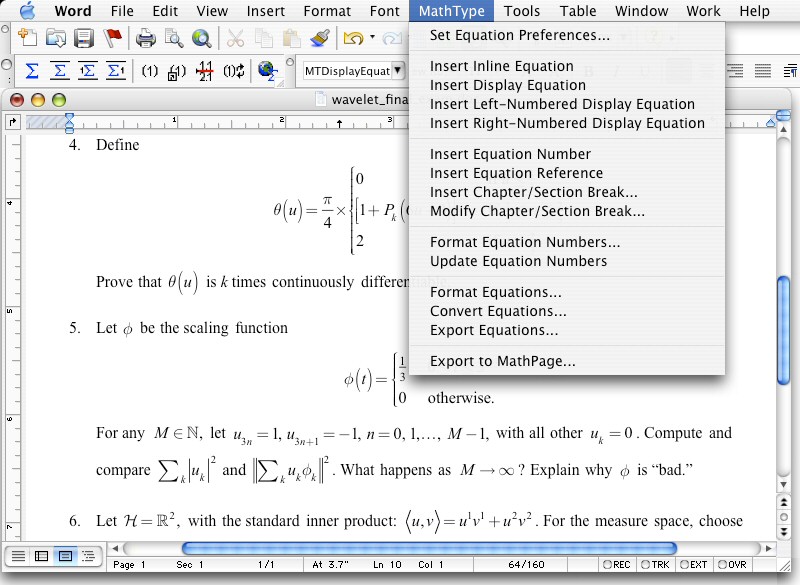Choose Update Equation Numbers
800x585 pixels.
[567, 261]
